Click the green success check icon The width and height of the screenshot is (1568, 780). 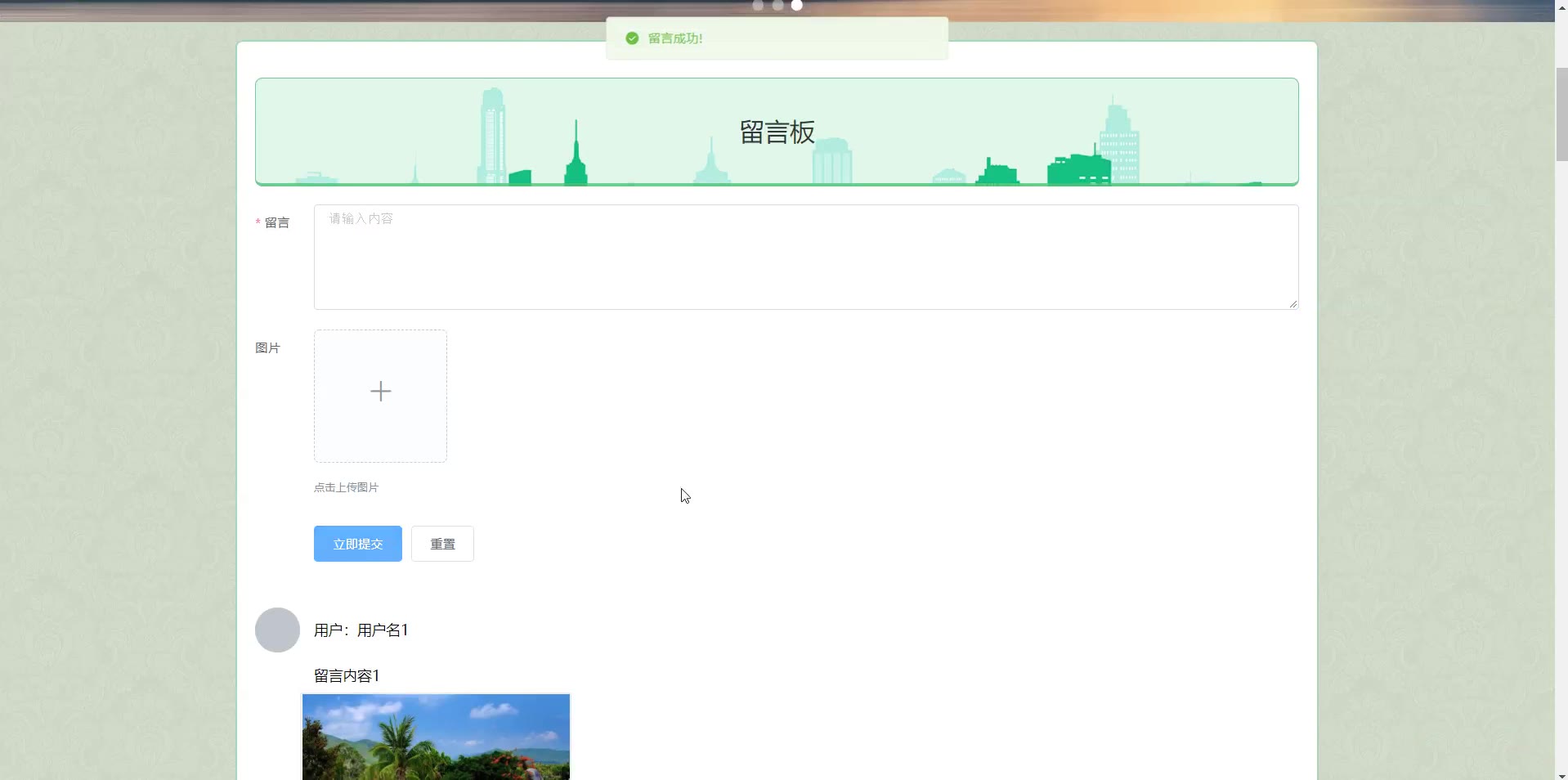(x=632, y=38)
